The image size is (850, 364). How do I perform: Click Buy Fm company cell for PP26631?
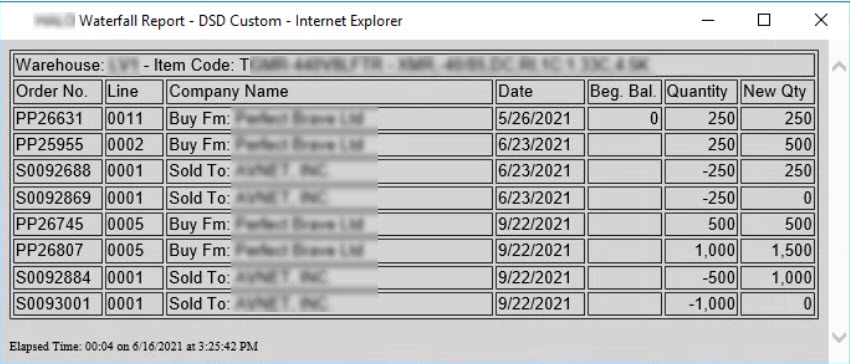[330, 118]
